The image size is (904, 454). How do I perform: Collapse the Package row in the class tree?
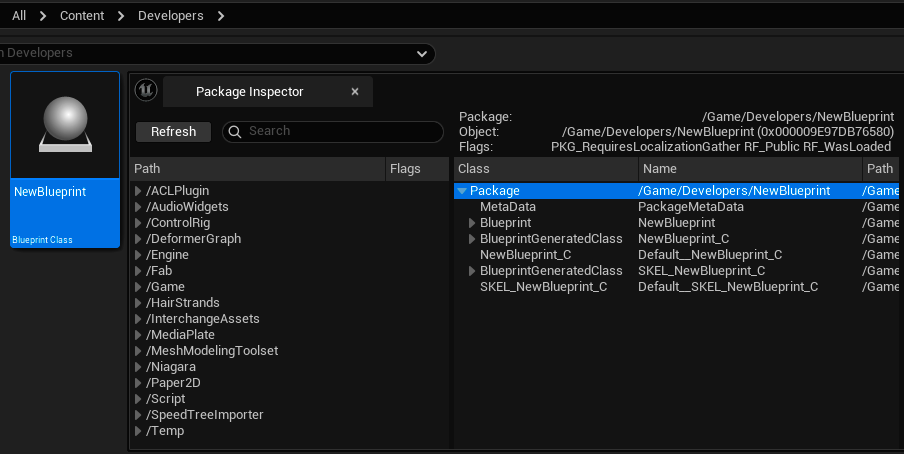pyautogui.click(x=462, y=191)
